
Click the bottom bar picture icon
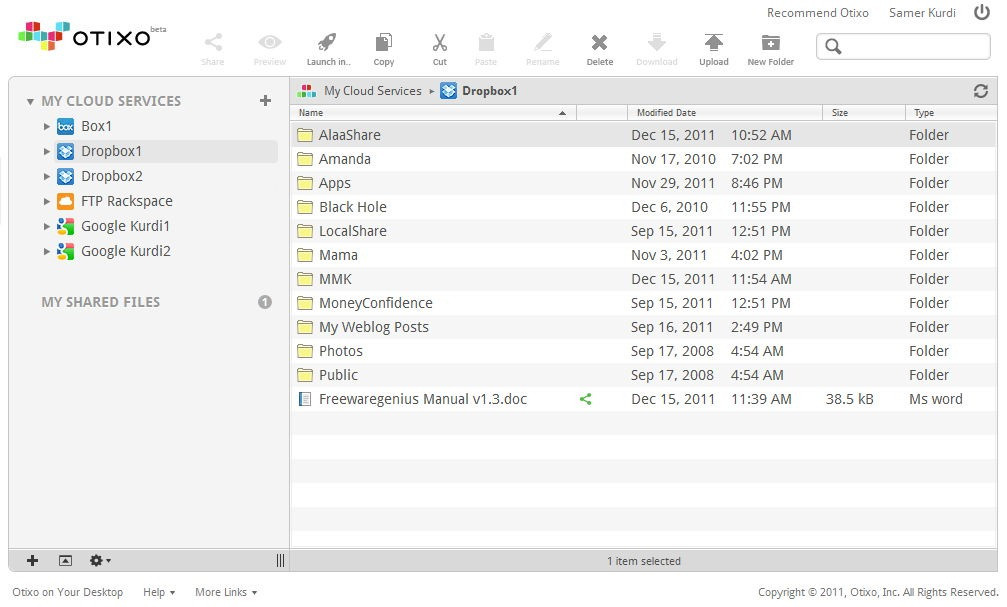(66, 561)
